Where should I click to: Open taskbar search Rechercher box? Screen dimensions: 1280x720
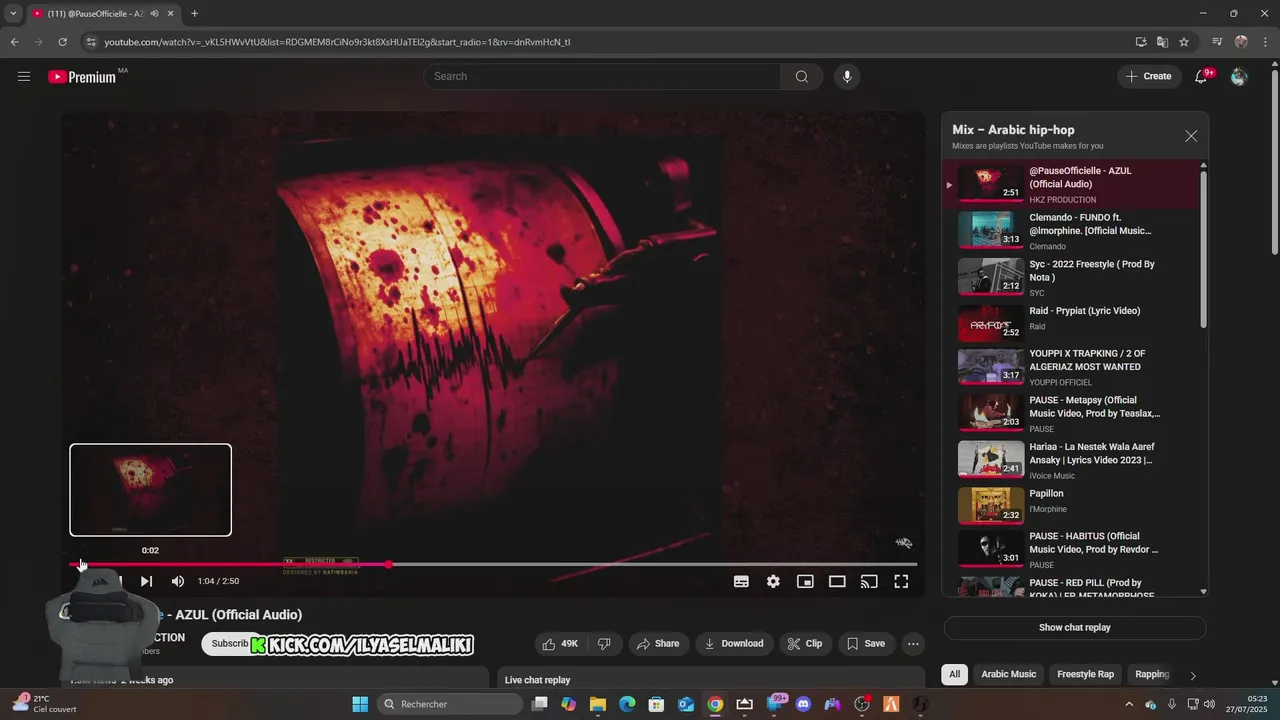pos(450,704)
